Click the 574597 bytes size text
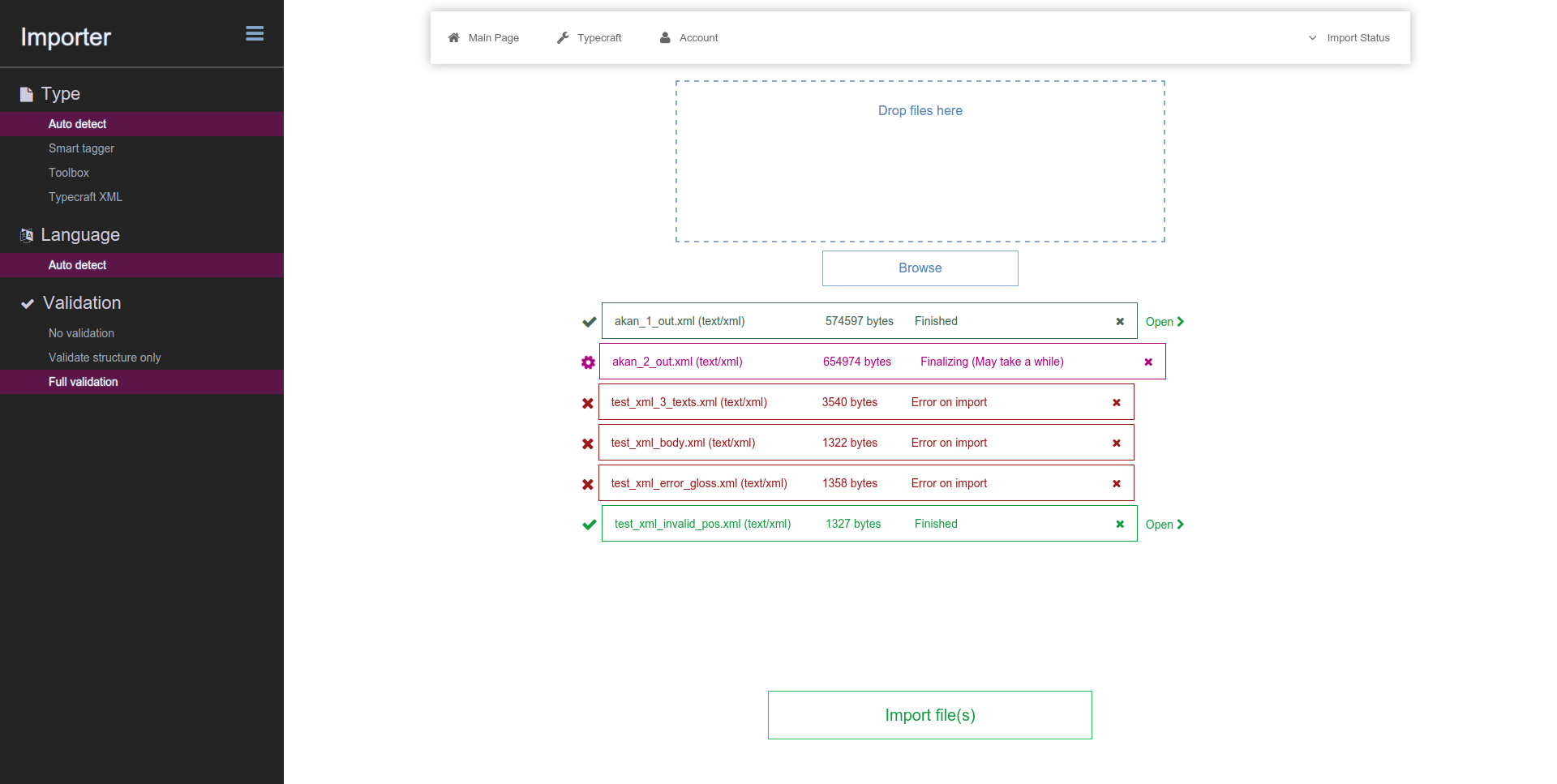This screenshot has width=1557, height=784. [x=860, y=321]
